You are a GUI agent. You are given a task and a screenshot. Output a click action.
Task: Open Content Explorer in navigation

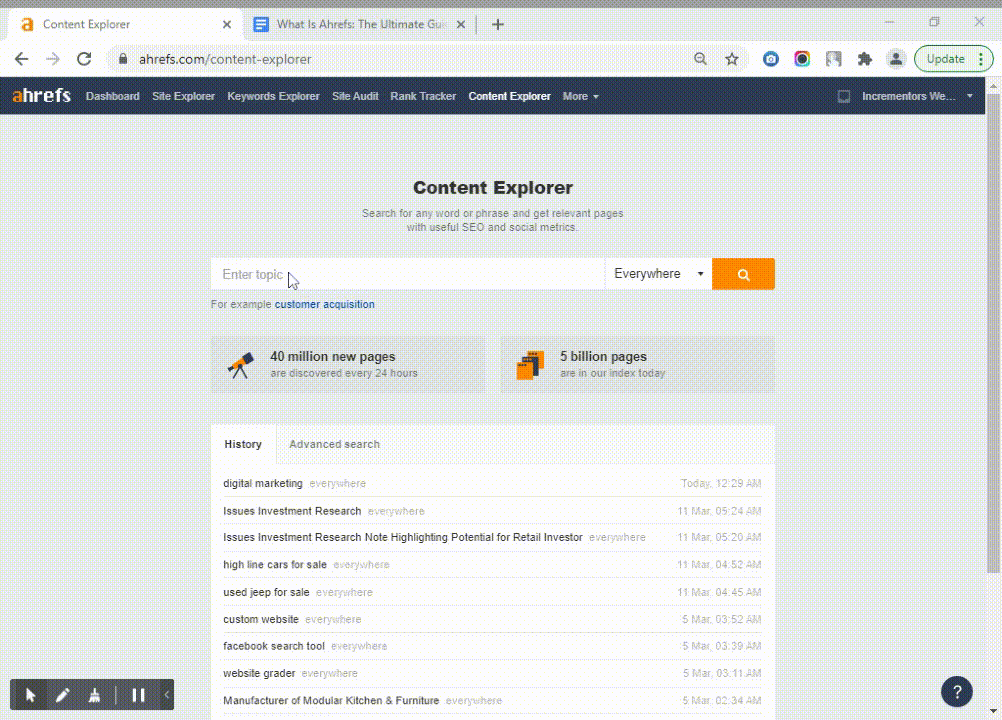tap(509, 96)
